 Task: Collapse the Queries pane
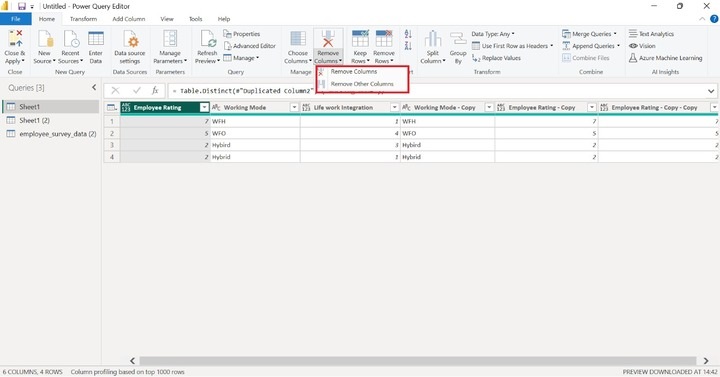(x=94, y=87)
